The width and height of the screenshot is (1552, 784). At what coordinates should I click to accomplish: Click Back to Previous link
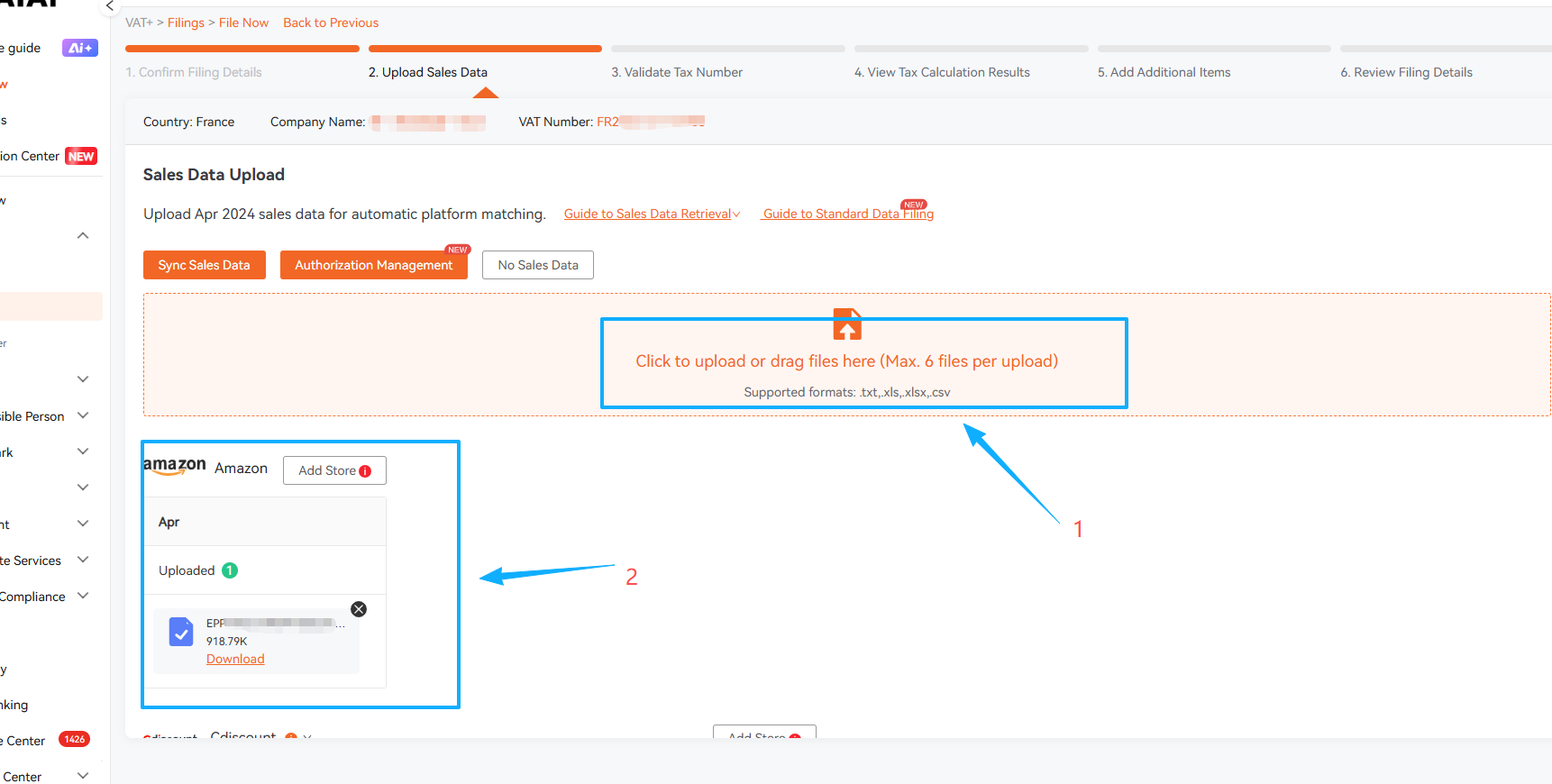point(331,23)
